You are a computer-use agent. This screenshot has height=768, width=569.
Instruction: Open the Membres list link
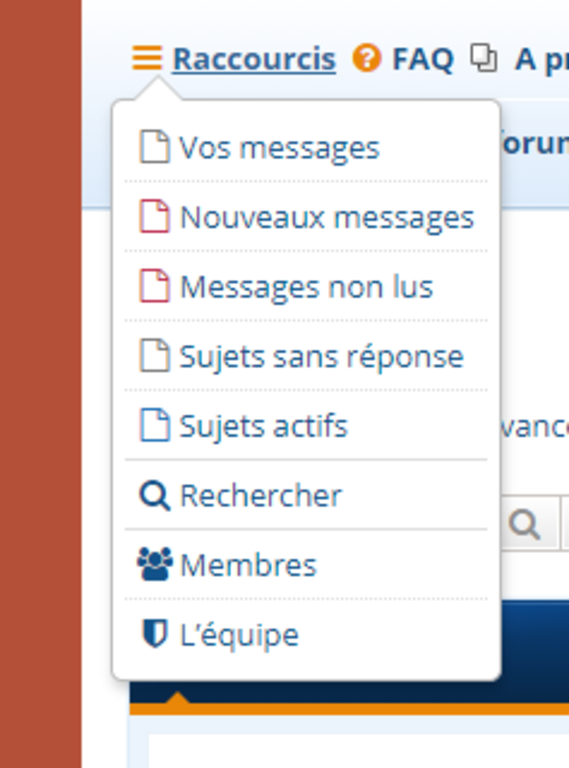point(248,565)
